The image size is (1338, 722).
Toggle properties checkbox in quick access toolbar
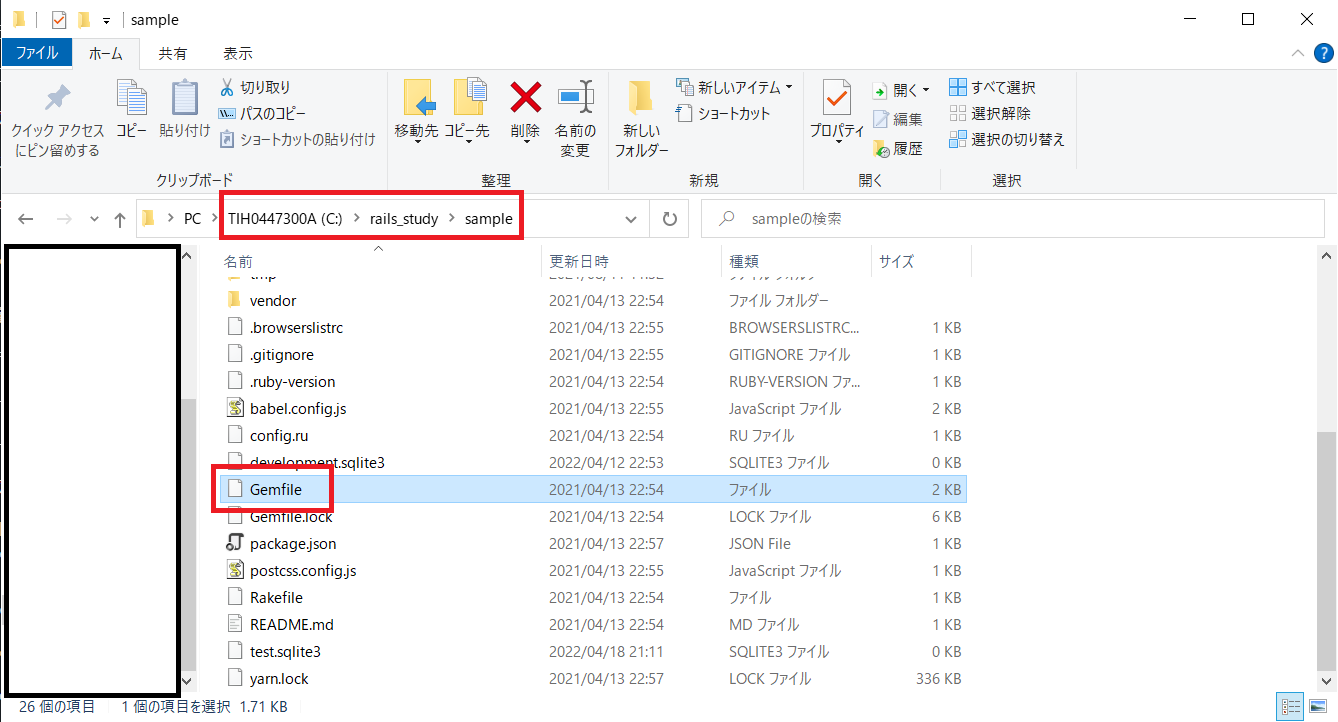click(58, 19)
